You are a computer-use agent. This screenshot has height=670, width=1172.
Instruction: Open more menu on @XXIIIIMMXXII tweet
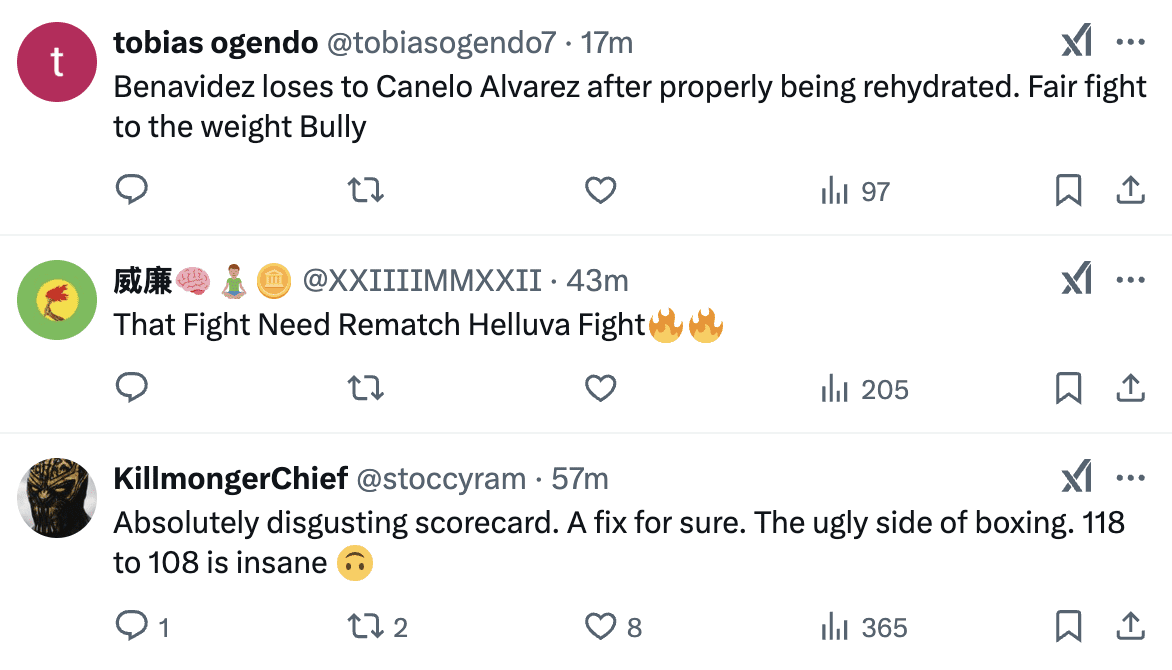coord(1130,280)
